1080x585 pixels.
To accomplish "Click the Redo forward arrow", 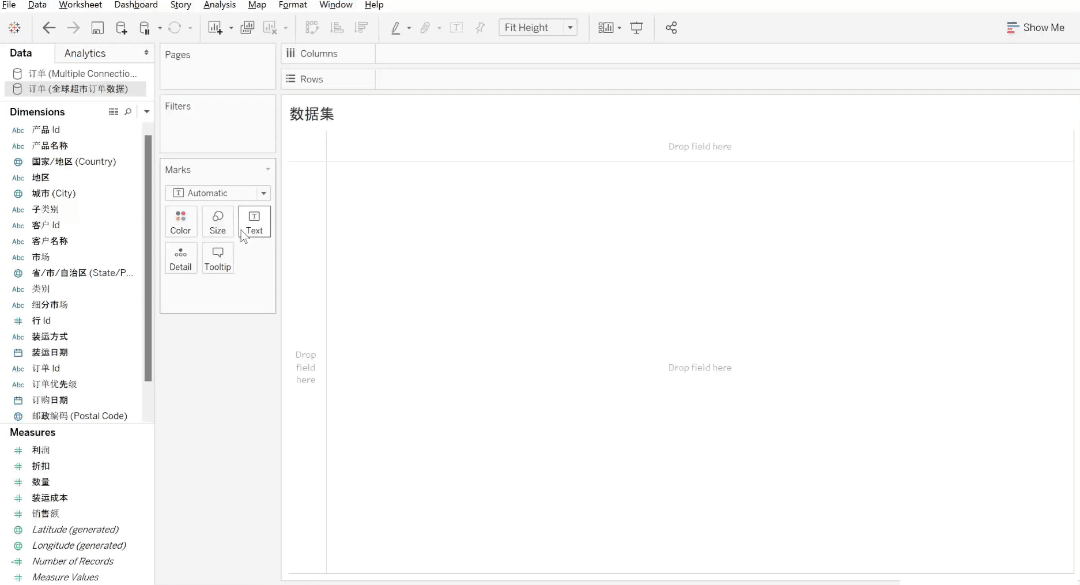I will 72,28.
